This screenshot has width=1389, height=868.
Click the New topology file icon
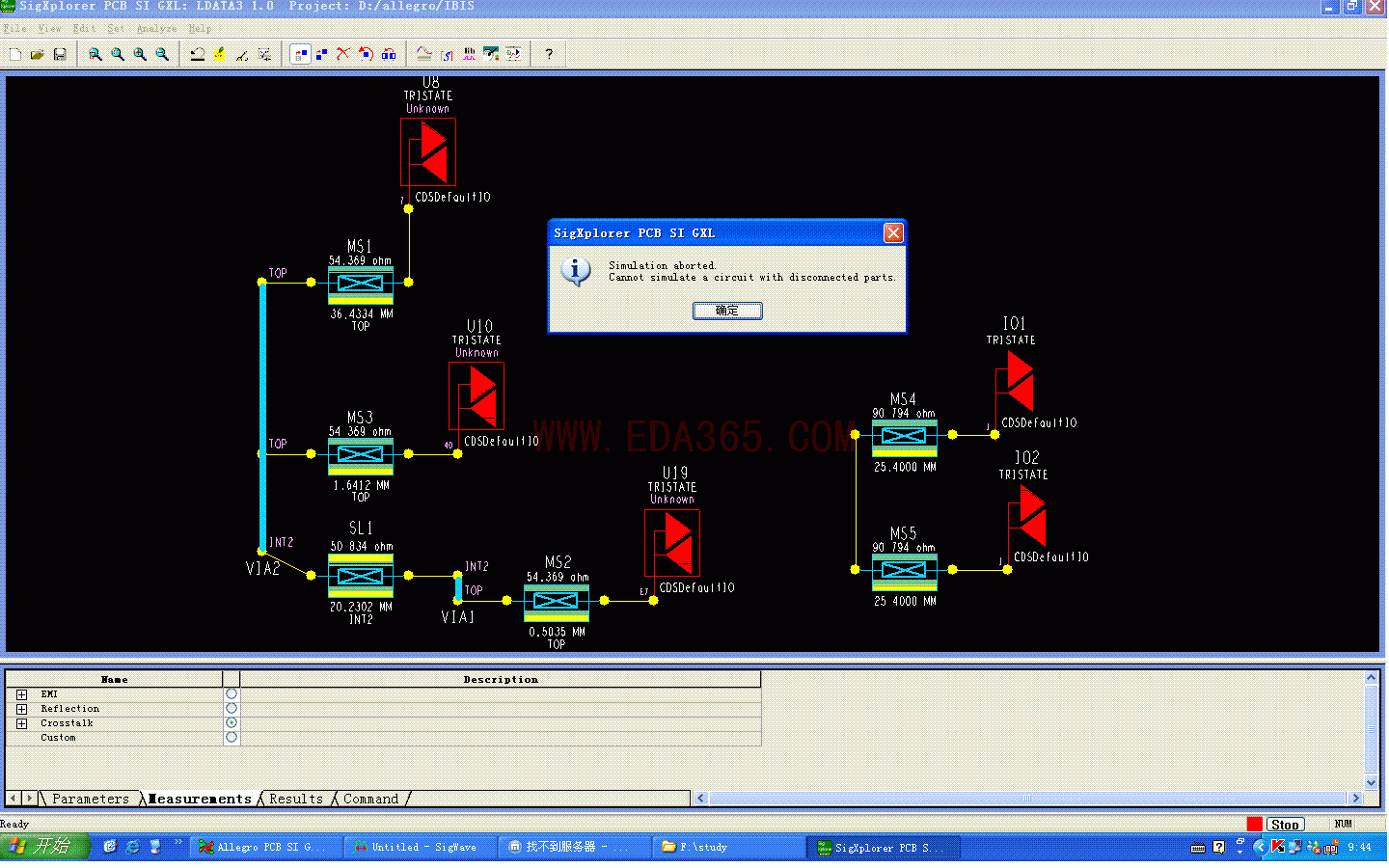pyautogui.click(x=15, y=54)
